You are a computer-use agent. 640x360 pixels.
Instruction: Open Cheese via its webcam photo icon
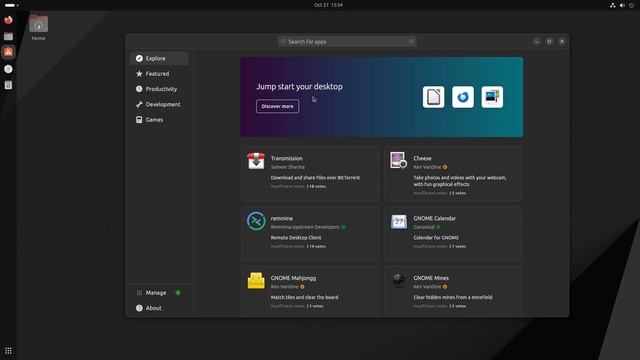398,160
